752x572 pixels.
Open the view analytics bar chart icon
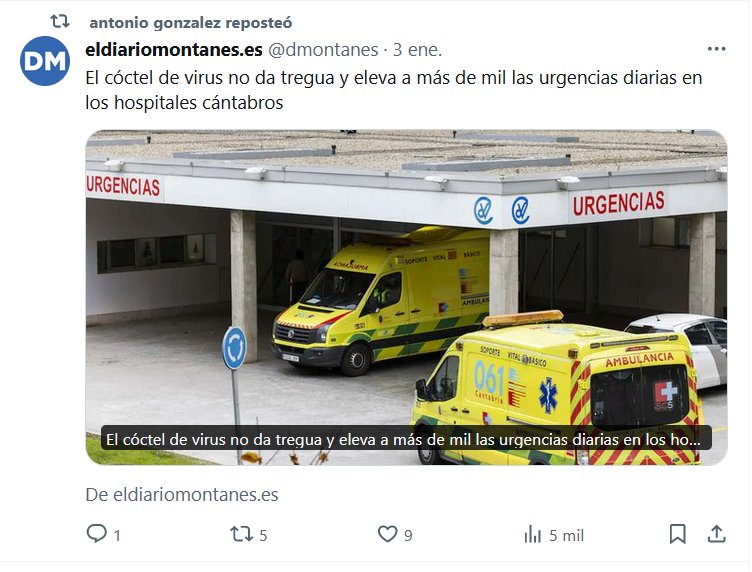[532, 534]
